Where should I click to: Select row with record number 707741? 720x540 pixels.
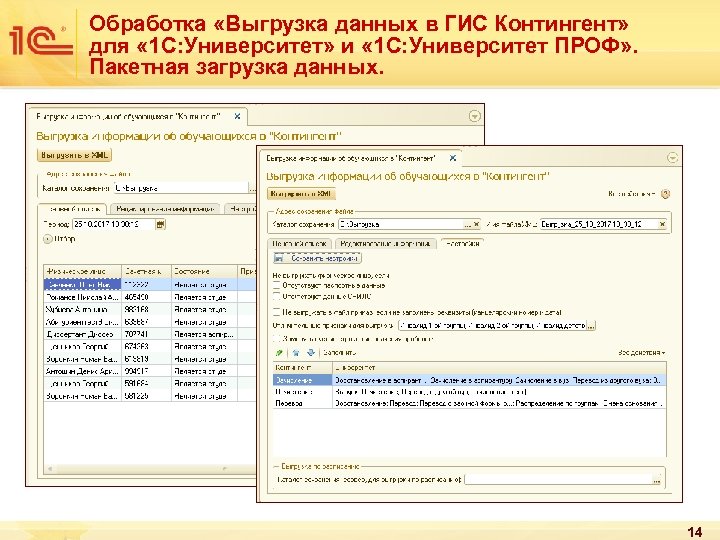[x=150, y=334]
